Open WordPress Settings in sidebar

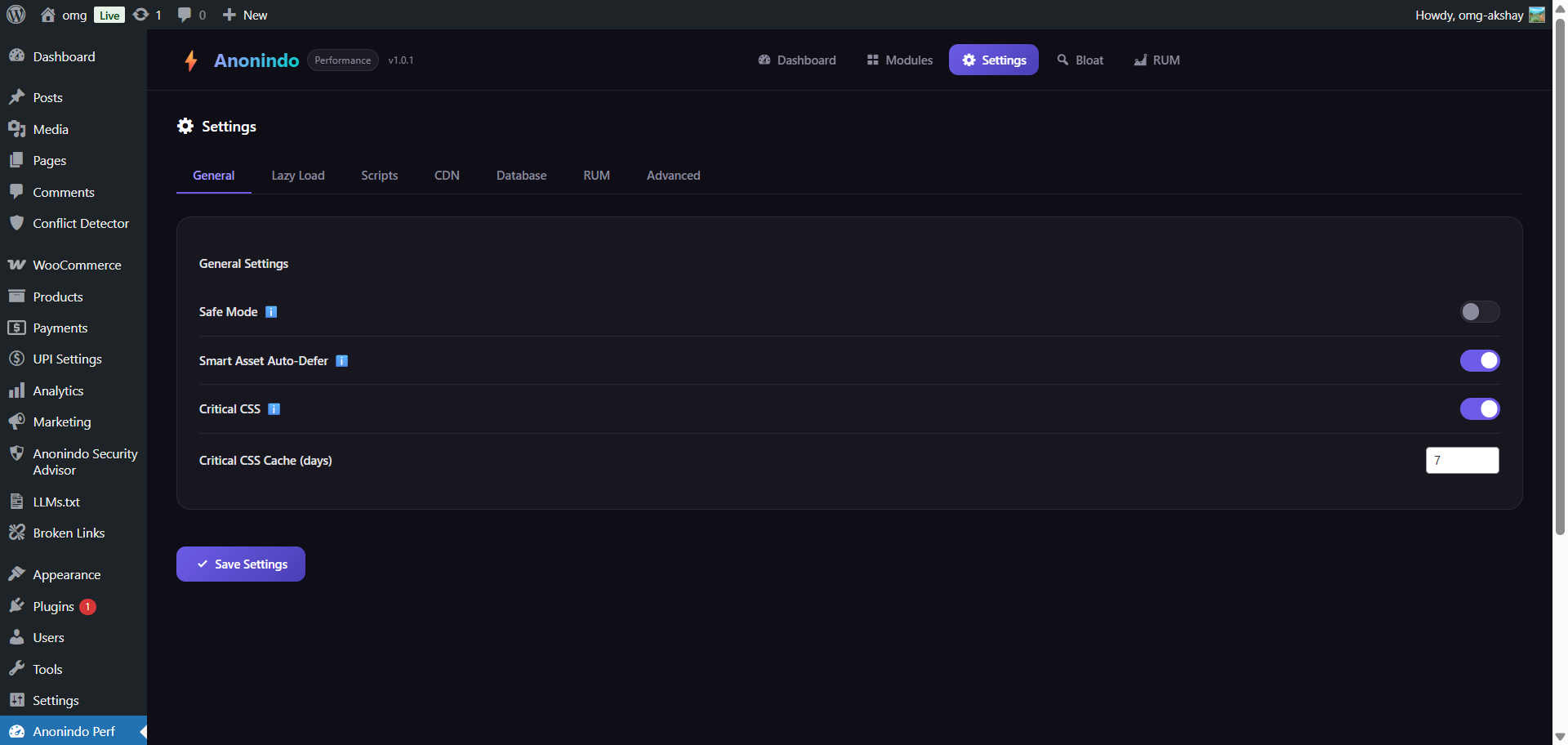click(73, 700)
